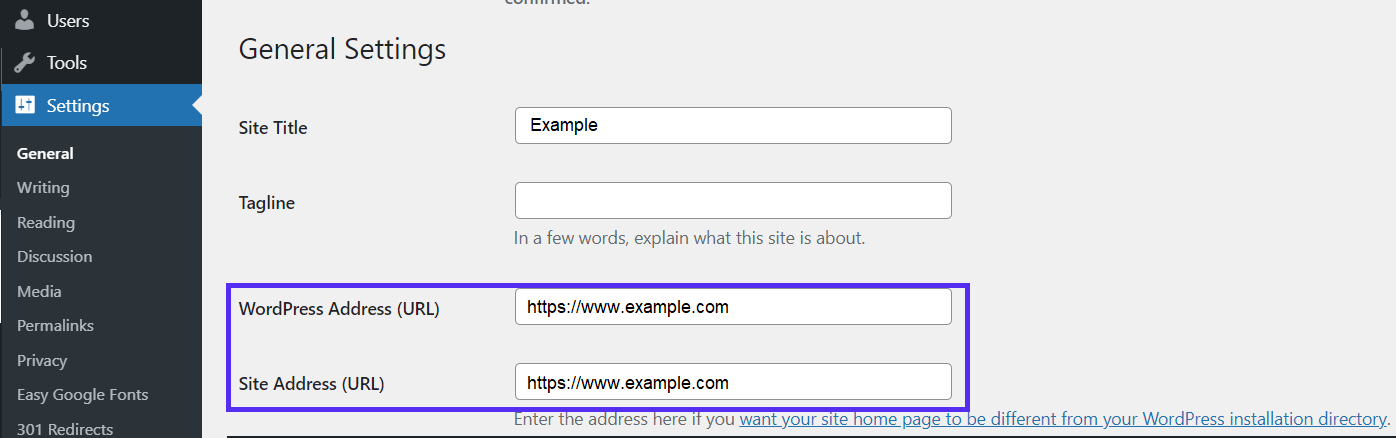Go to Writing settings
Screen dimensions: 1396x438
(x=43, y=188)
